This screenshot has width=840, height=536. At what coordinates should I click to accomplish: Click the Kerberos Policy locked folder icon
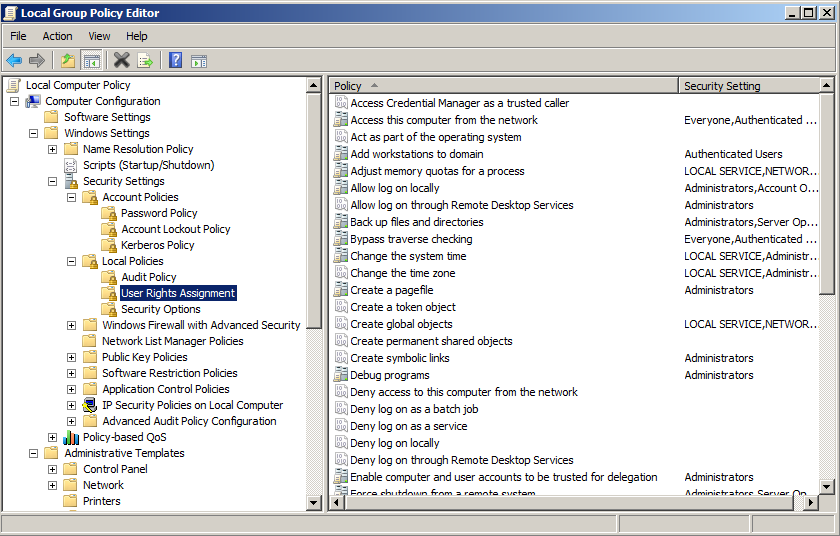(x=109, y=245)
